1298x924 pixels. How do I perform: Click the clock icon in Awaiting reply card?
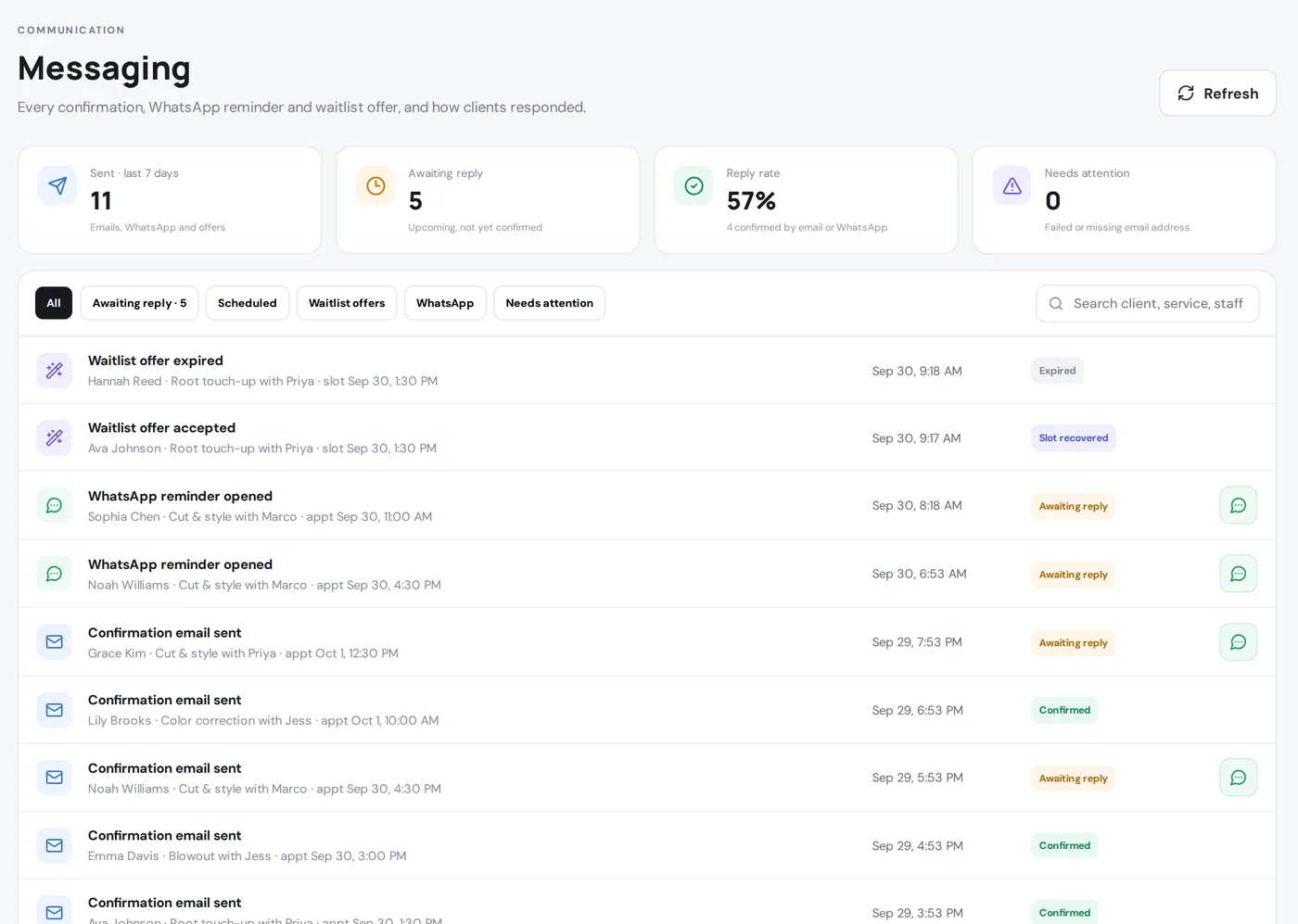(x=375, y=185)
